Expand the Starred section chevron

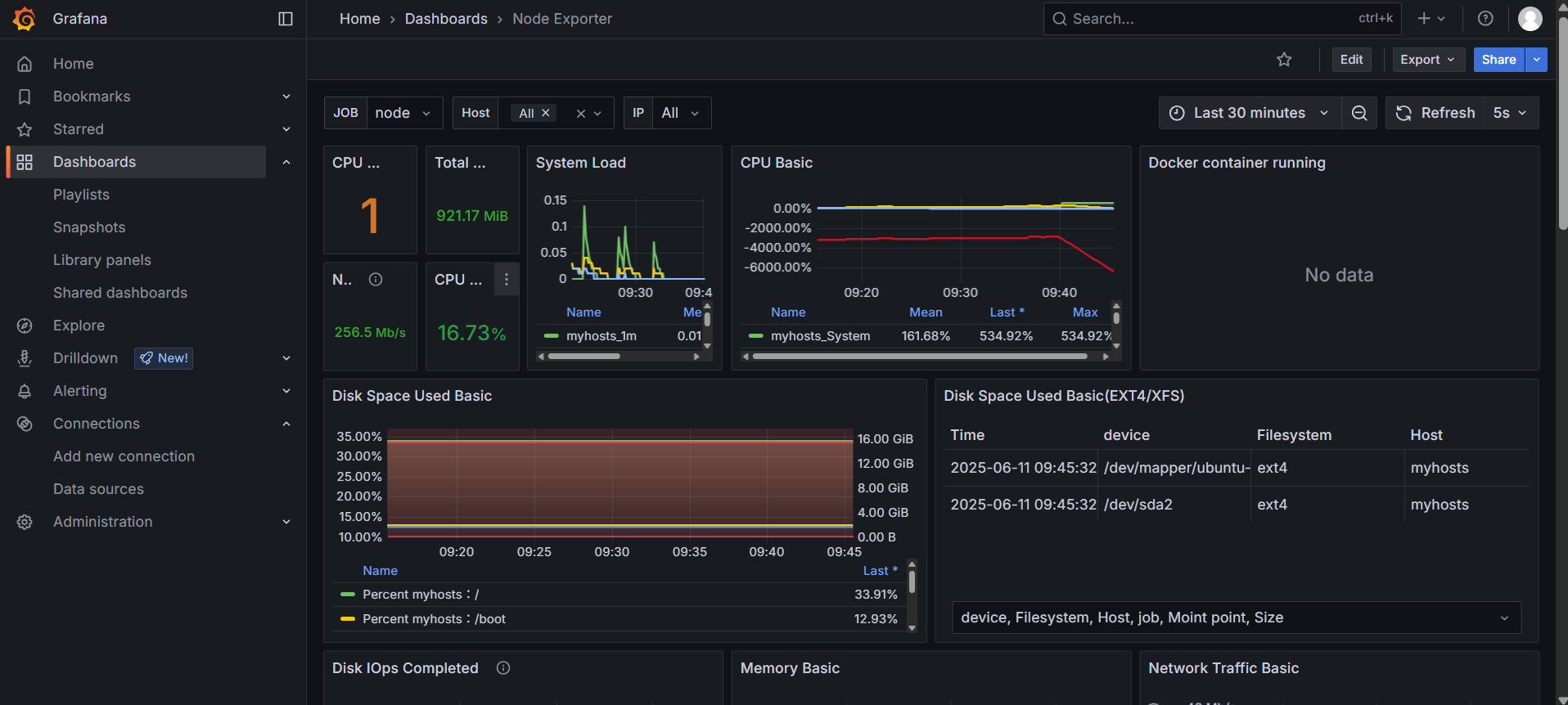[286, 129]
